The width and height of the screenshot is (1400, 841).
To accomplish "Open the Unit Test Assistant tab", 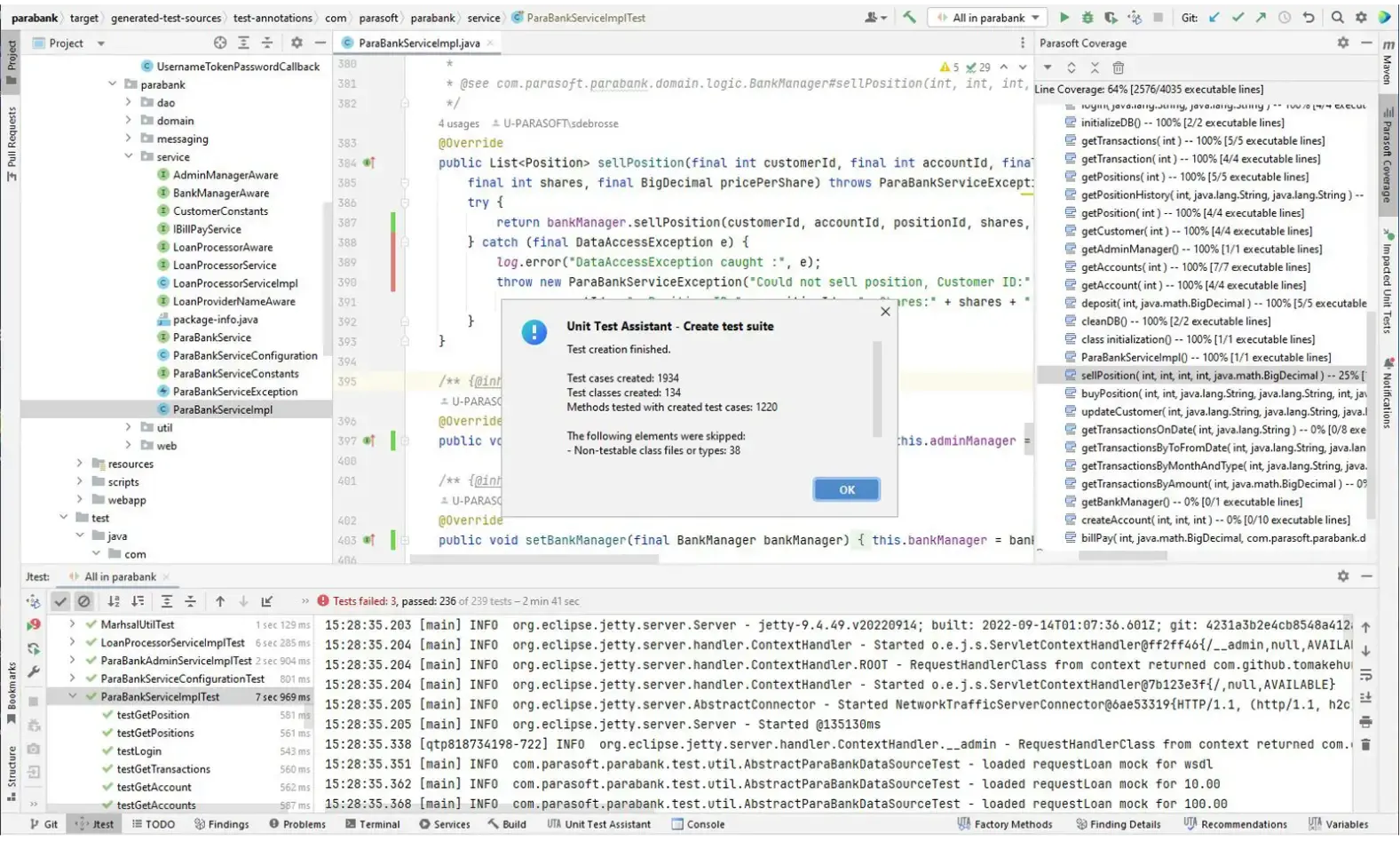I will 599,824.
